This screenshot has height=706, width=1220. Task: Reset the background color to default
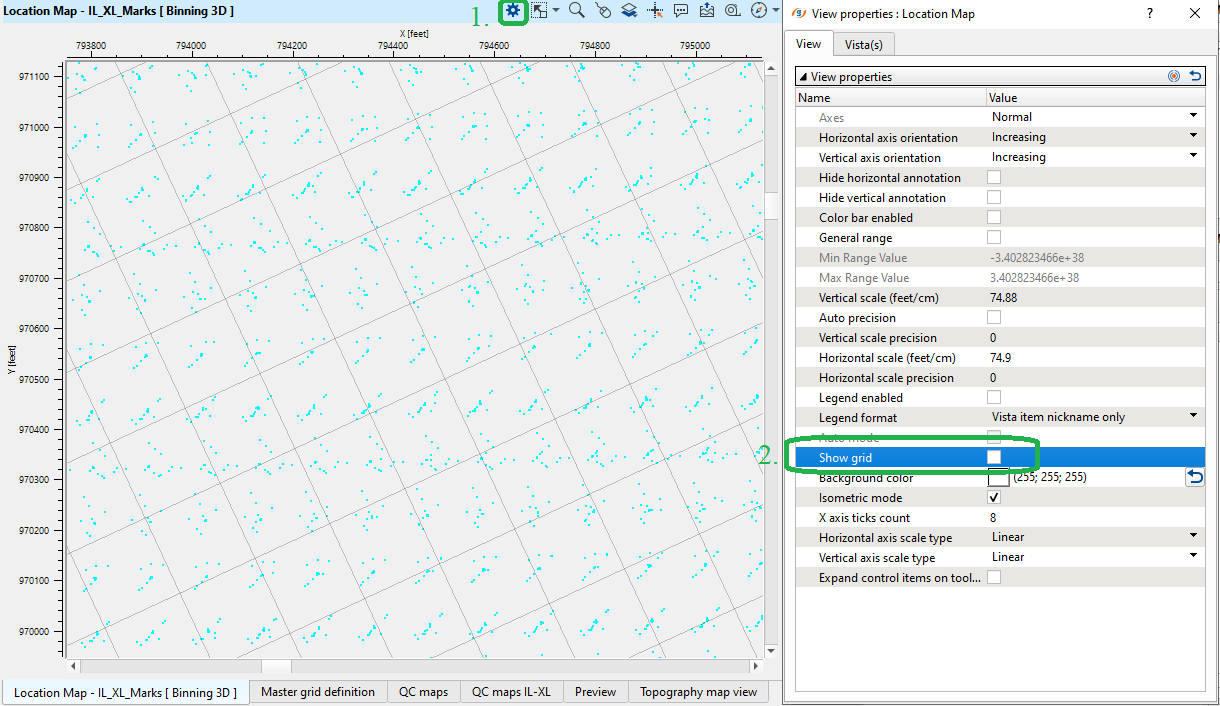point(1195,477)
